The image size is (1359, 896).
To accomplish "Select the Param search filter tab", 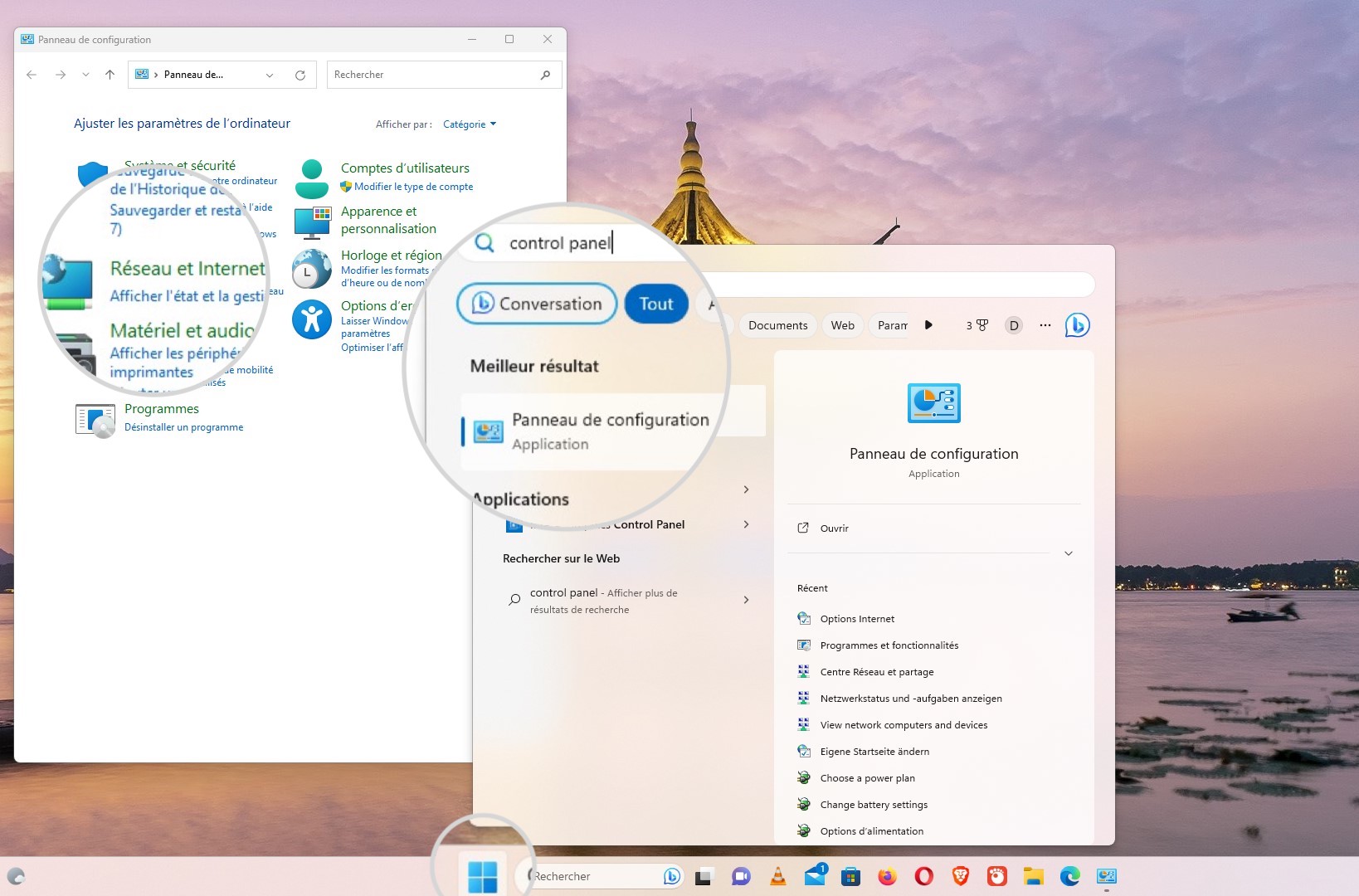I will coord(893,325).
